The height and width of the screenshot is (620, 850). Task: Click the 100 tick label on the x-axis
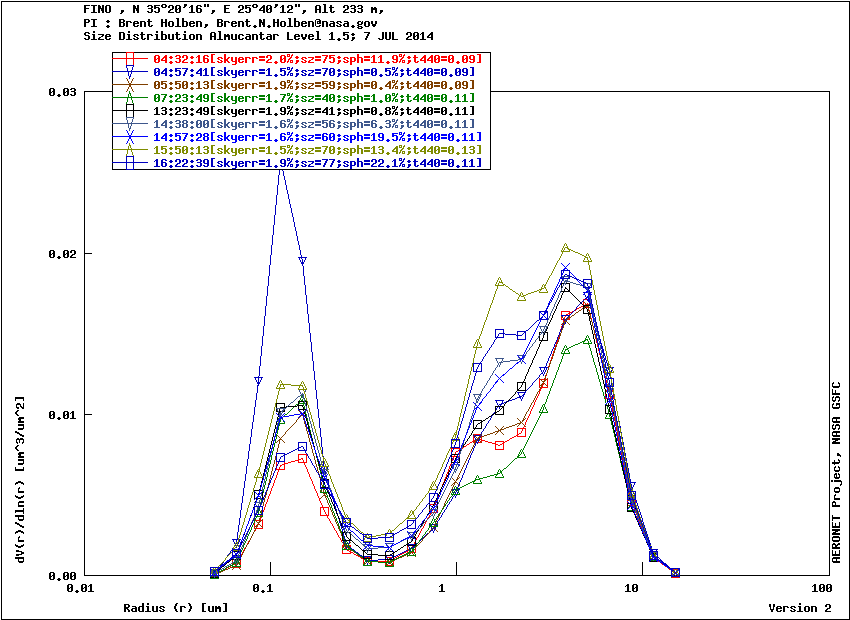(x=820, y=591)
